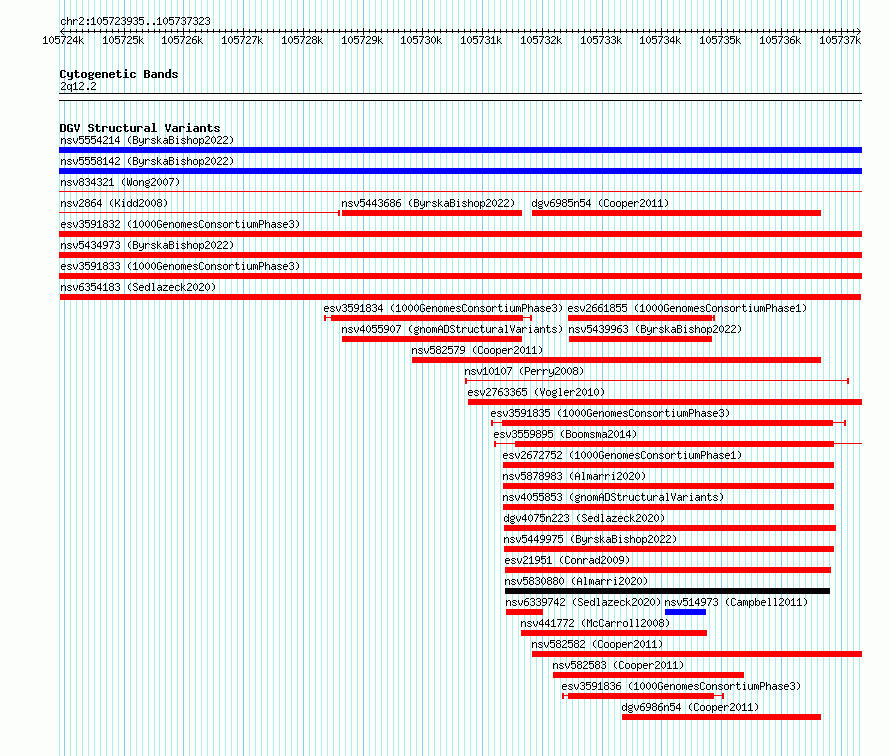
Task: Click nsv514973 (Campbell2011) label
Action: click(x=736, y=602)
